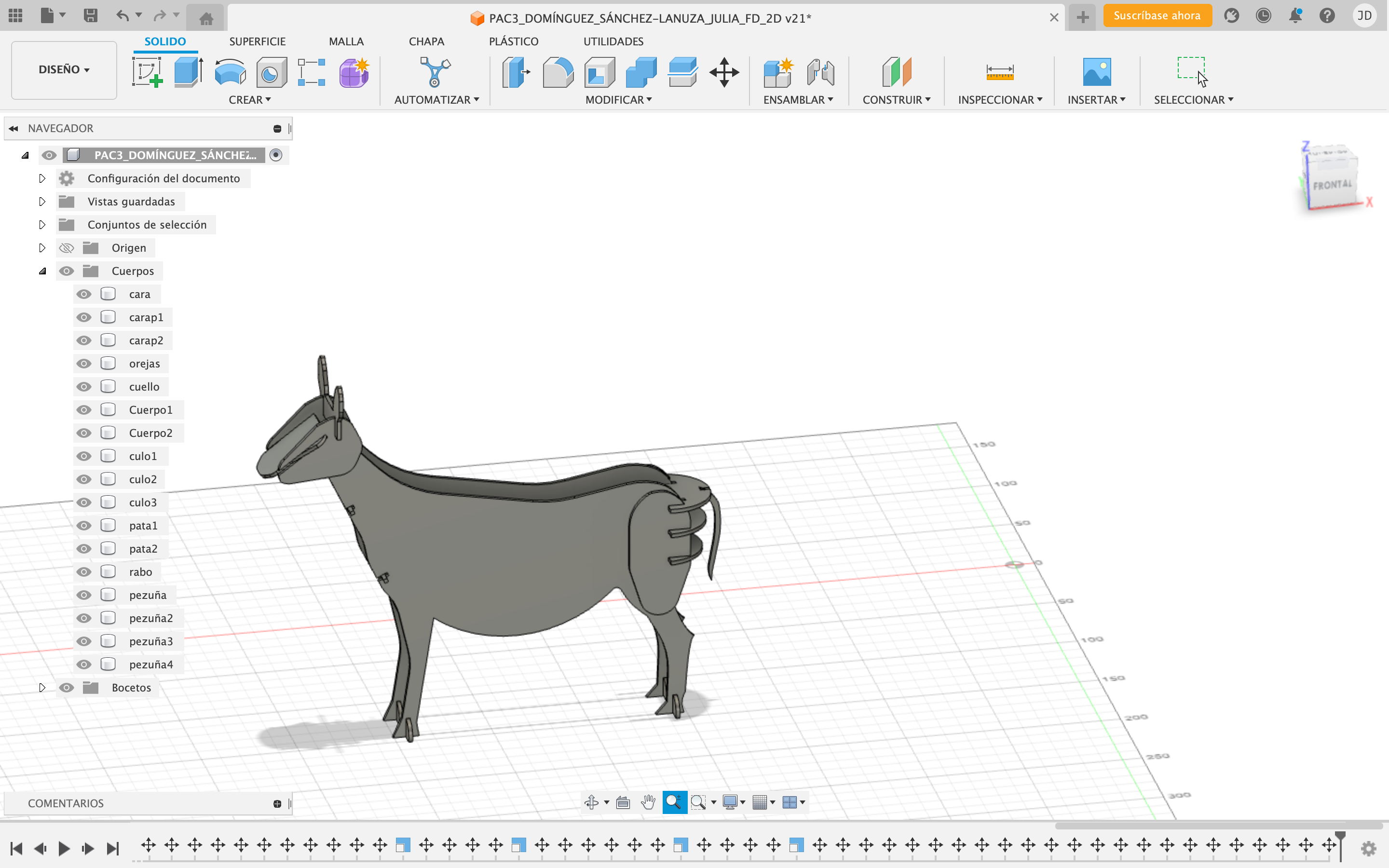Switch to the SUPERFICIE tab

point(257,41)
